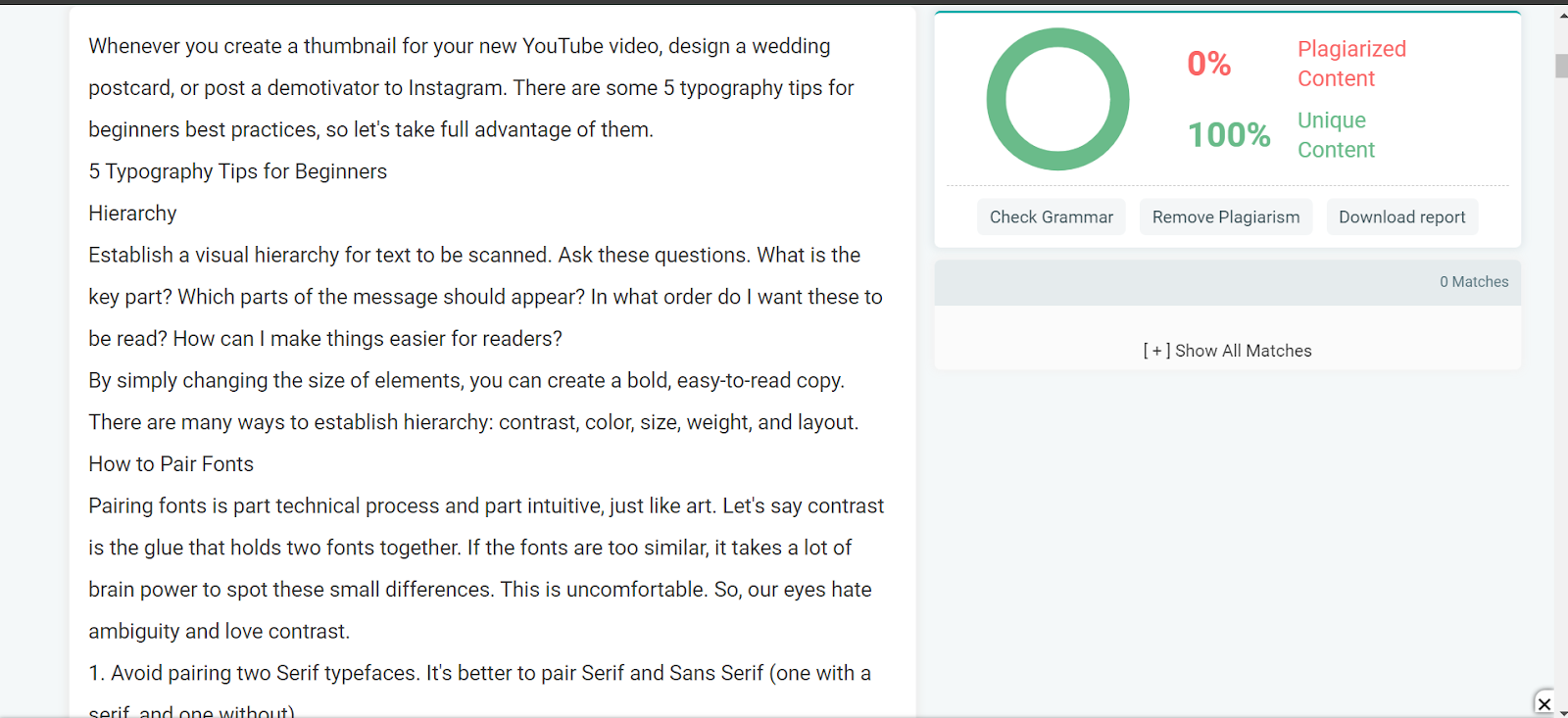The width and height of the screenshot is (1568, 718).
Task: Download the plagiarism report
Action: point(1401,216)
